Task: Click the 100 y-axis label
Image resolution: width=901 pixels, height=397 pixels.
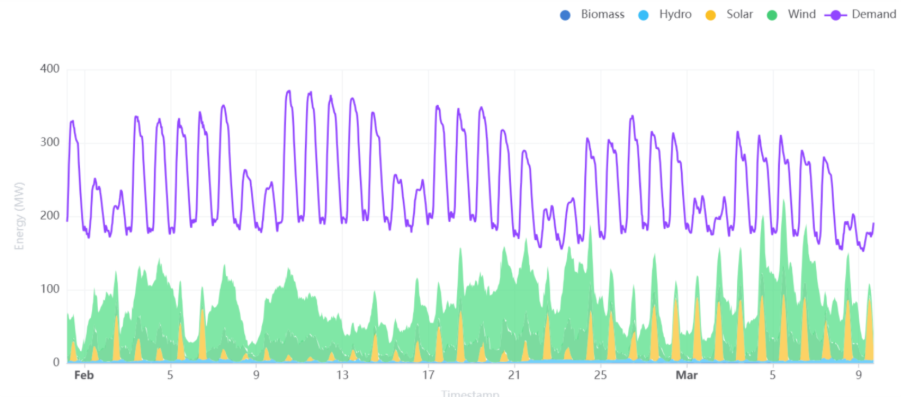Action: pos(49,289)
